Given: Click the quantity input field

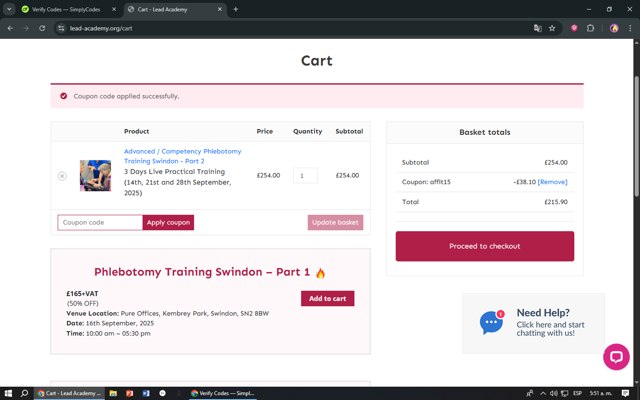Looking at the screenshot, I should click(x=305, y=176).
